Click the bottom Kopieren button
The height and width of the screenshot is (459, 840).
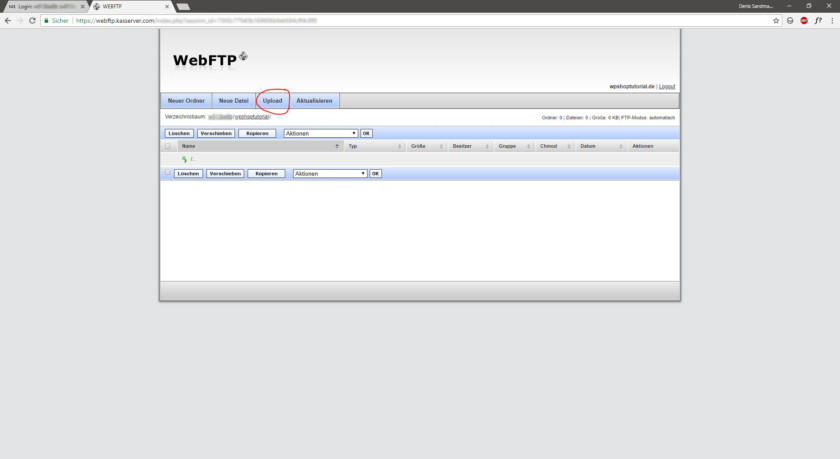265,173
